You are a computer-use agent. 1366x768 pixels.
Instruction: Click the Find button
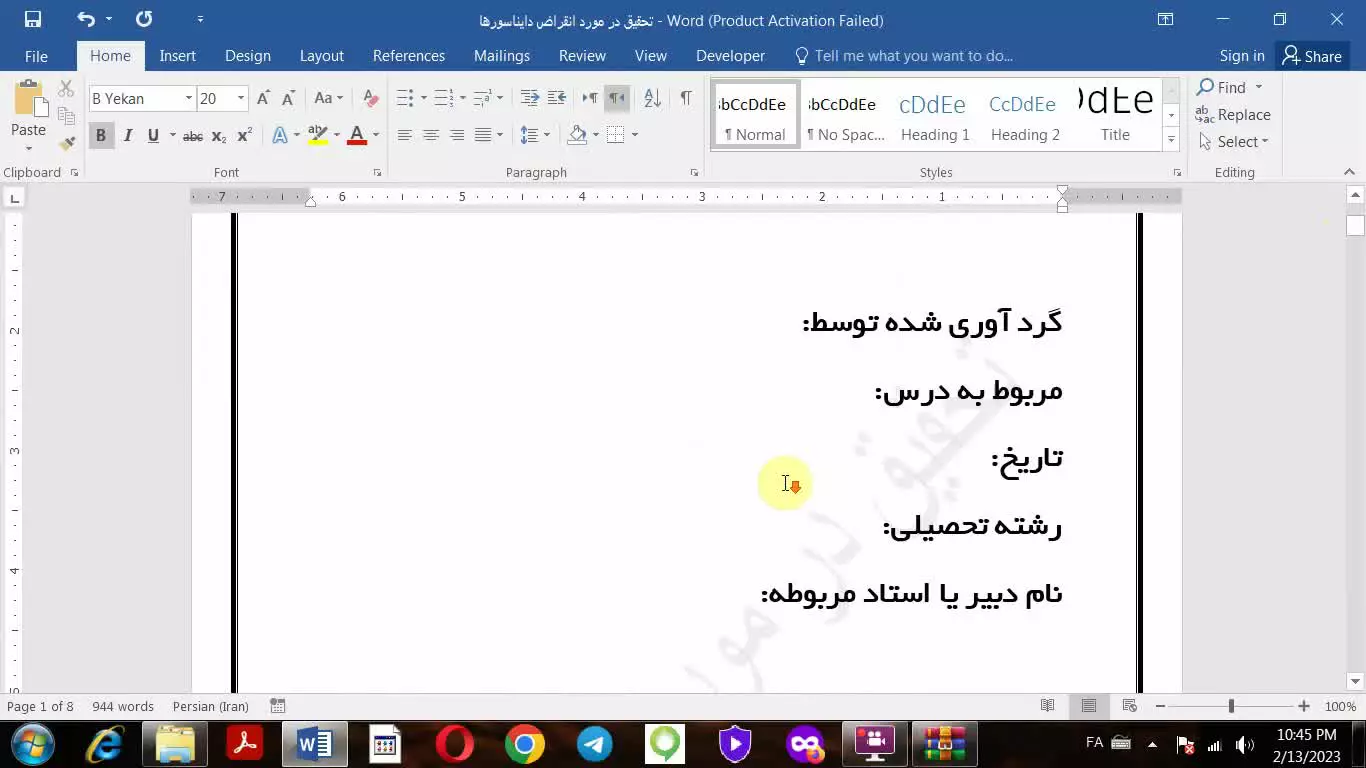(x=1222, y=88)
